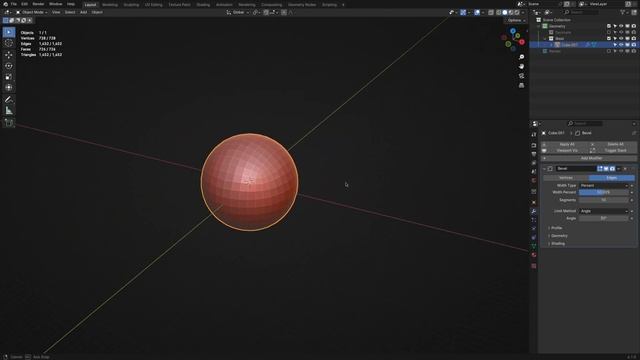
Task: Adjust the Width Percent slider
Action: click(604, 192)
